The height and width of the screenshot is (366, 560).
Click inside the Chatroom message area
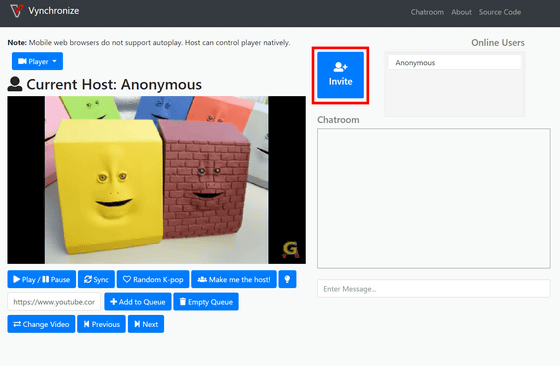point(434,198)
